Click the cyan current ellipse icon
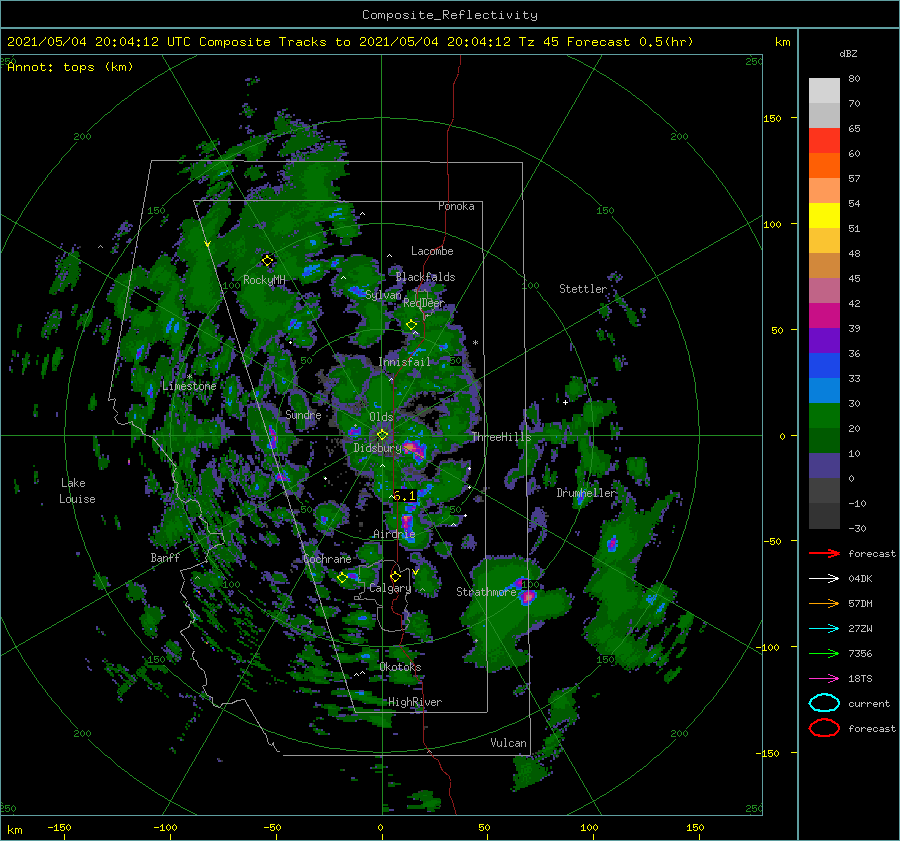The image size is (900, 841). tap(824, 703)
